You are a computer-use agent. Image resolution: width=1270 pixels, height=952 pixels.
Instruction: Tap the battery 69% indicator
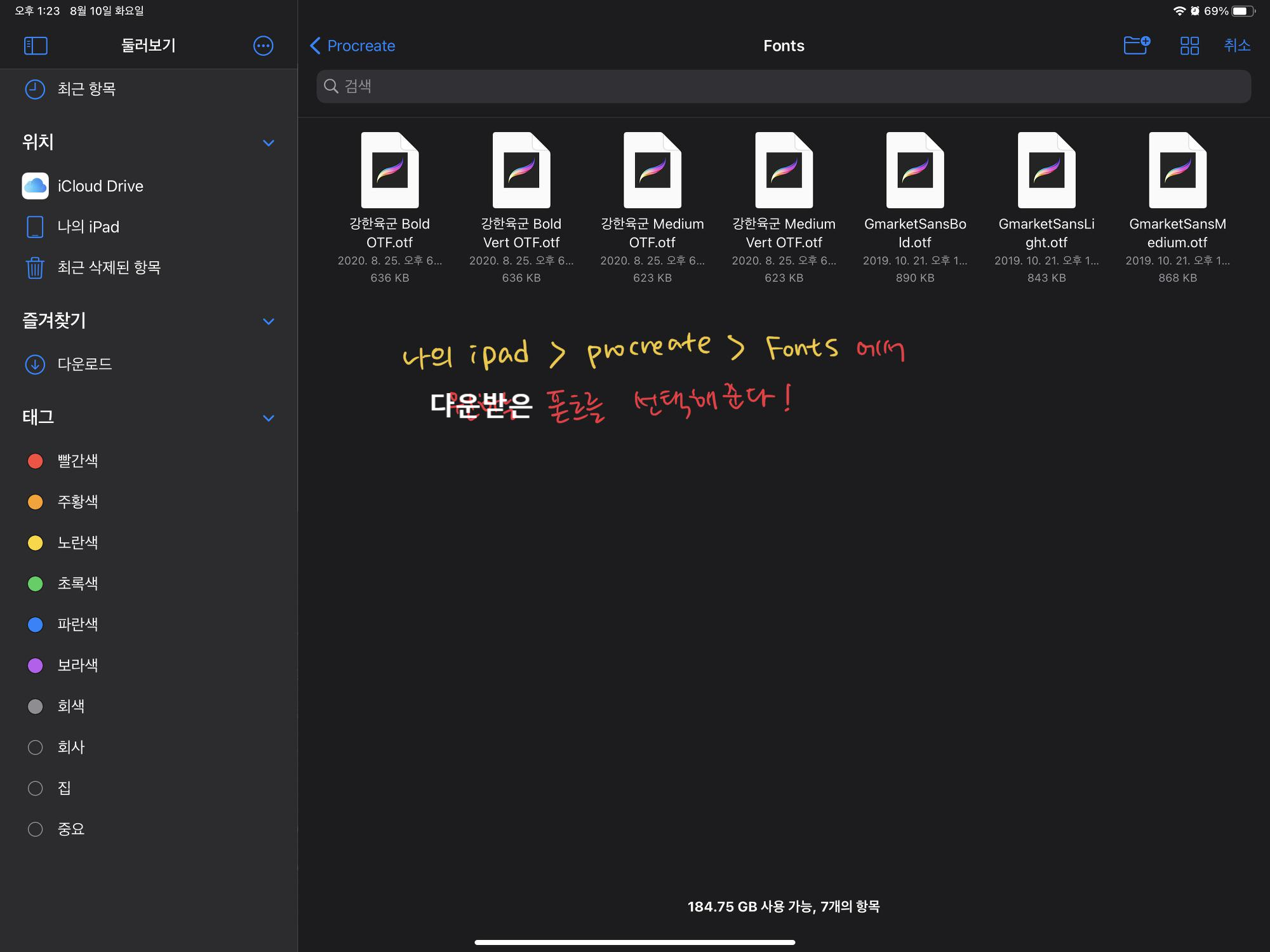coord(1229,11)
